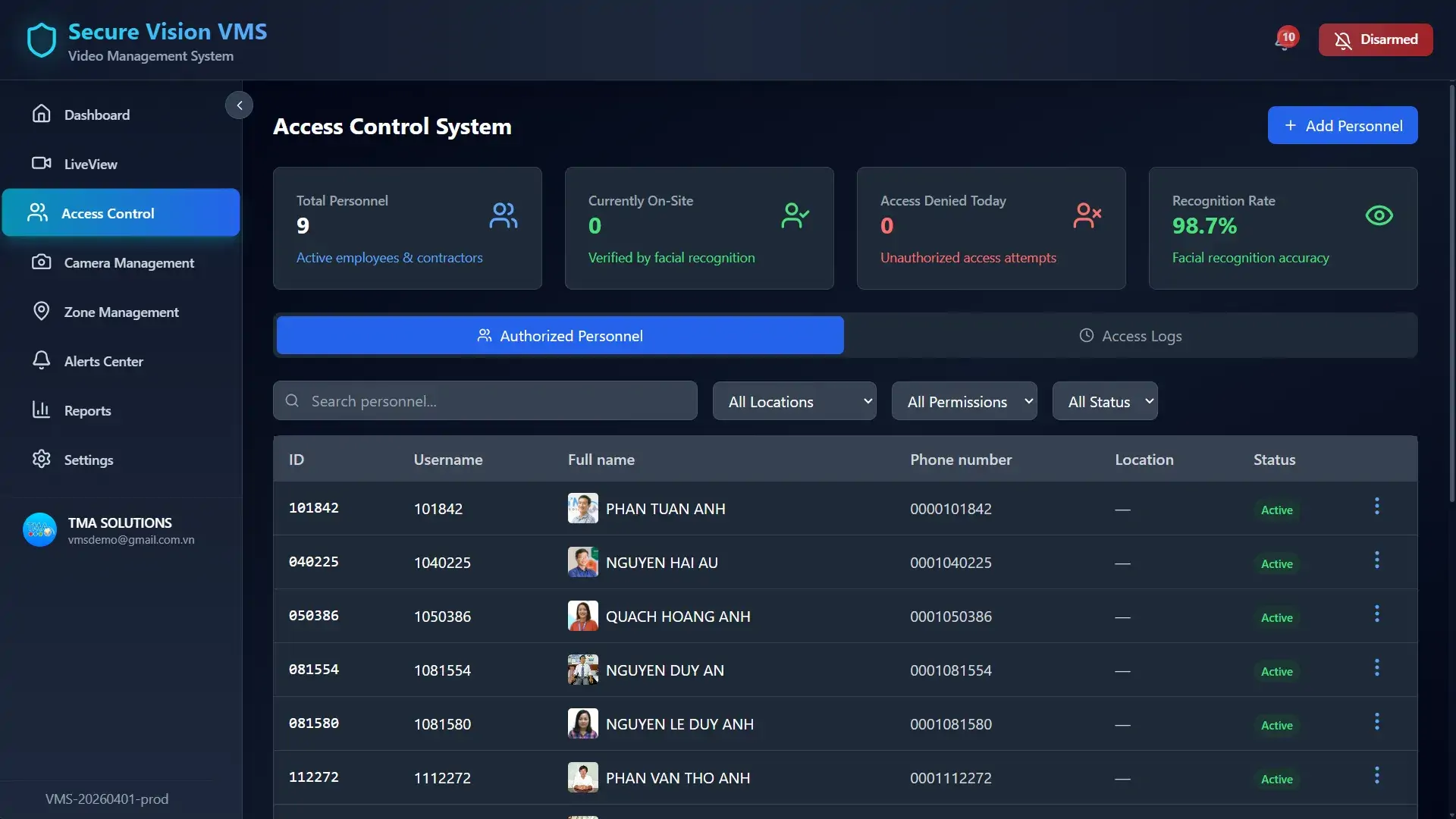Click PHAN VAN THO ANH's profile photo

coord(583,778)
